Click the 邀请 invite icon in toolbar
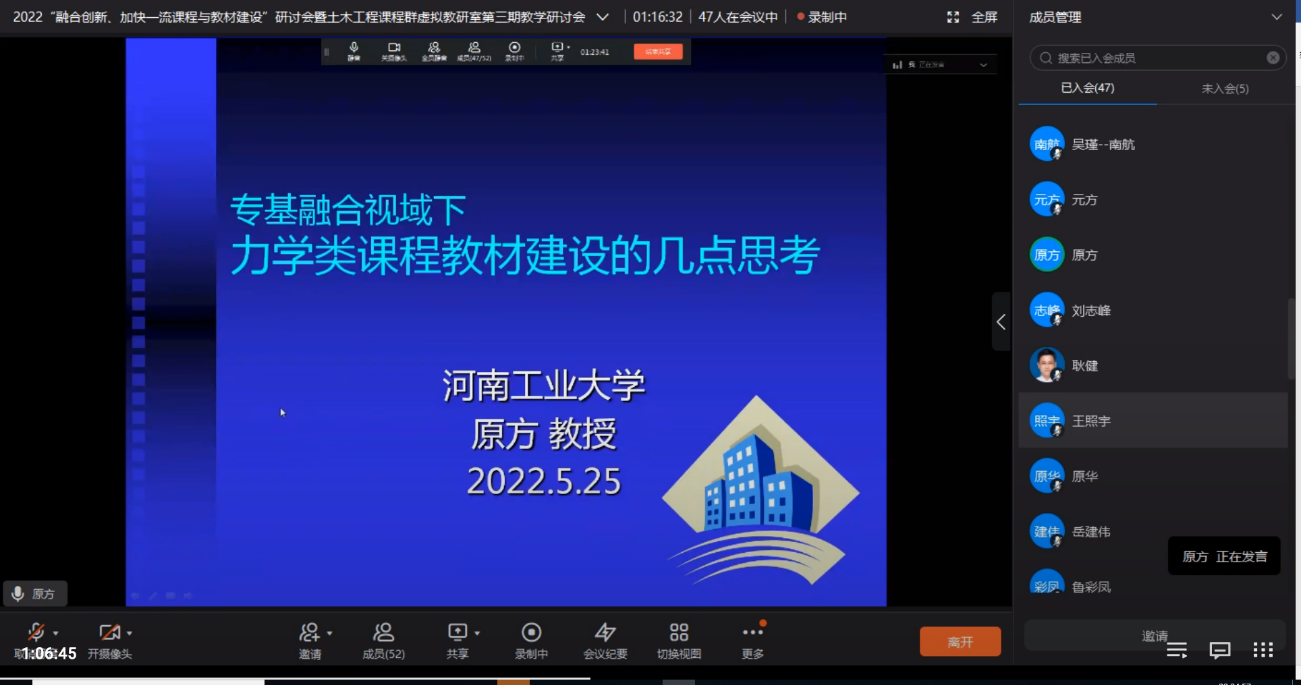 pos(309,633)
